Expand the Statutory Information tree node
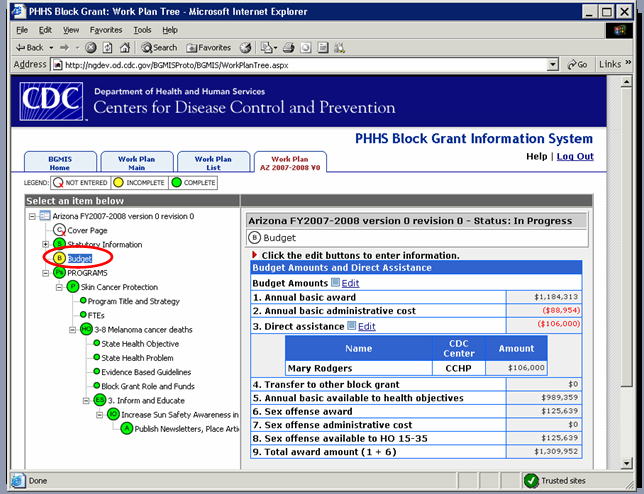 tap(46, 244)
